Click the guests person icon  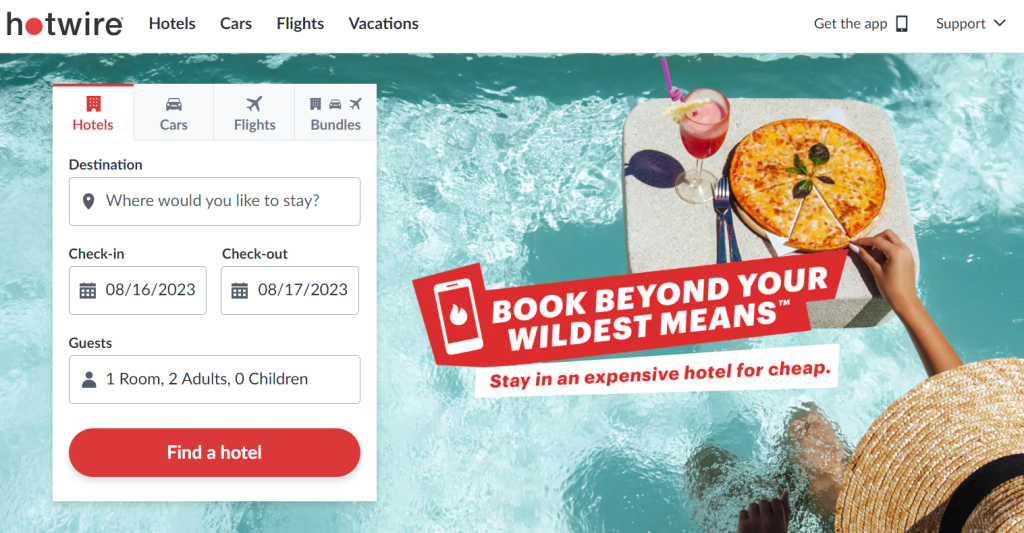89,379
